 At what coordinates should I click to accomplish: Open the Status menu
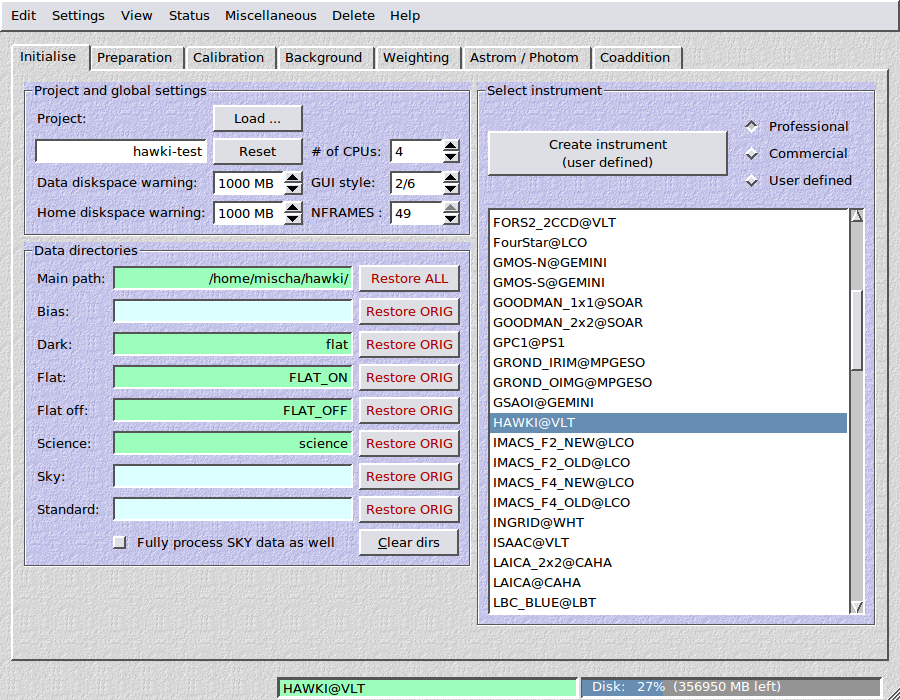pyautogui.click(x=189, y=15)
